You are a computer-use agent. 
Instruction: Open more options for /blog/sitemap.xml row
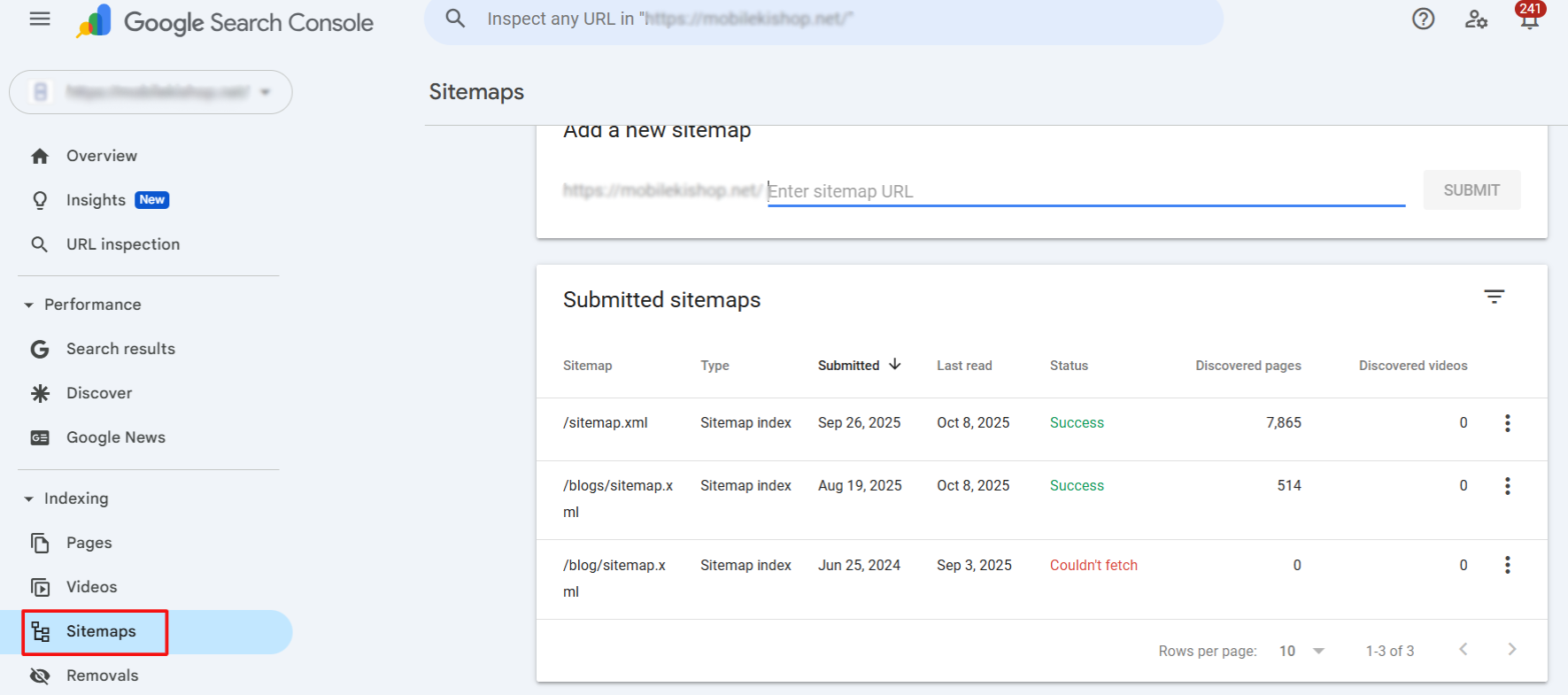pyautogui.click(x=1508, y=565)
